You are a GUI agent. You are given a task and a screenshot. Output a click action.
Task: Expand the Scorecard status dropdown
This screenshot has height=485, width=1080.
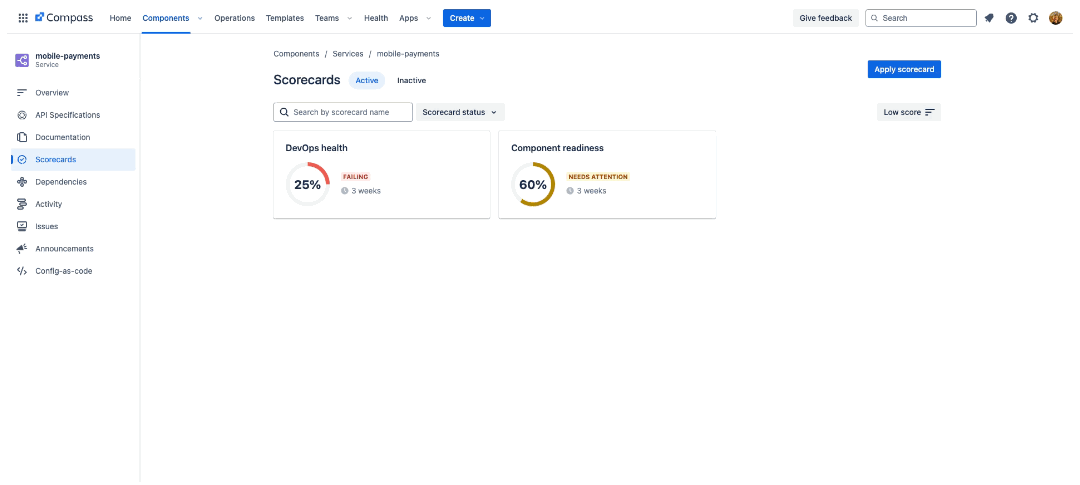460,112
